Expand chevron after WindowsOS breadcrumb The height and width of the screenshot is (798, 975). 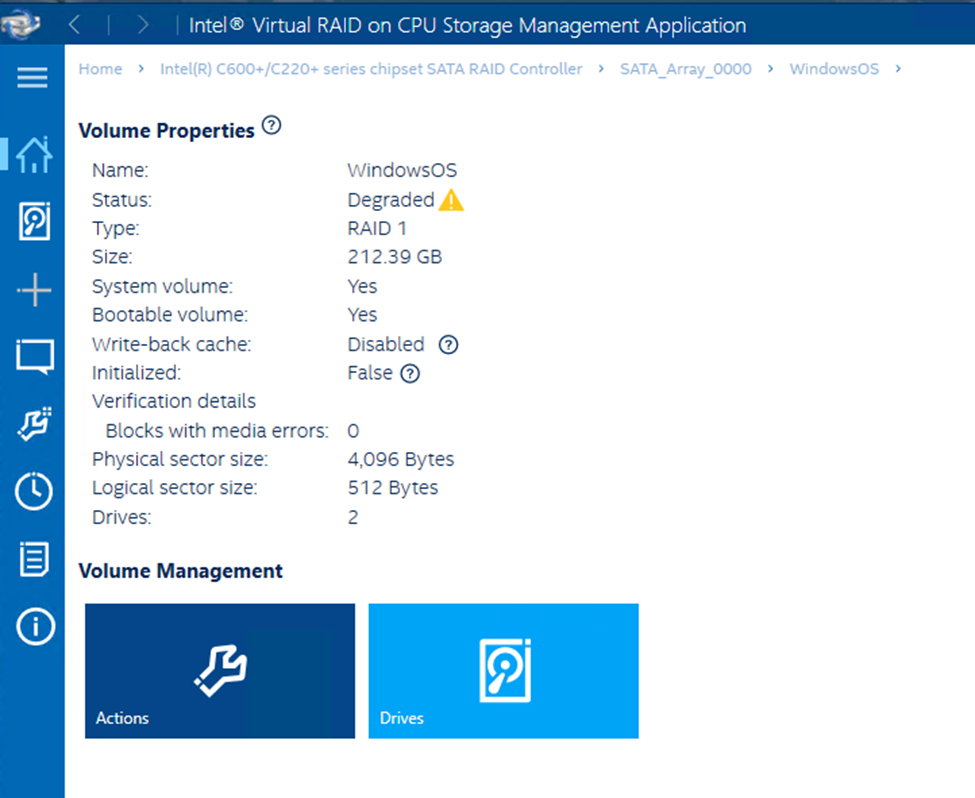pyautogui.click(x=898, y=68)
